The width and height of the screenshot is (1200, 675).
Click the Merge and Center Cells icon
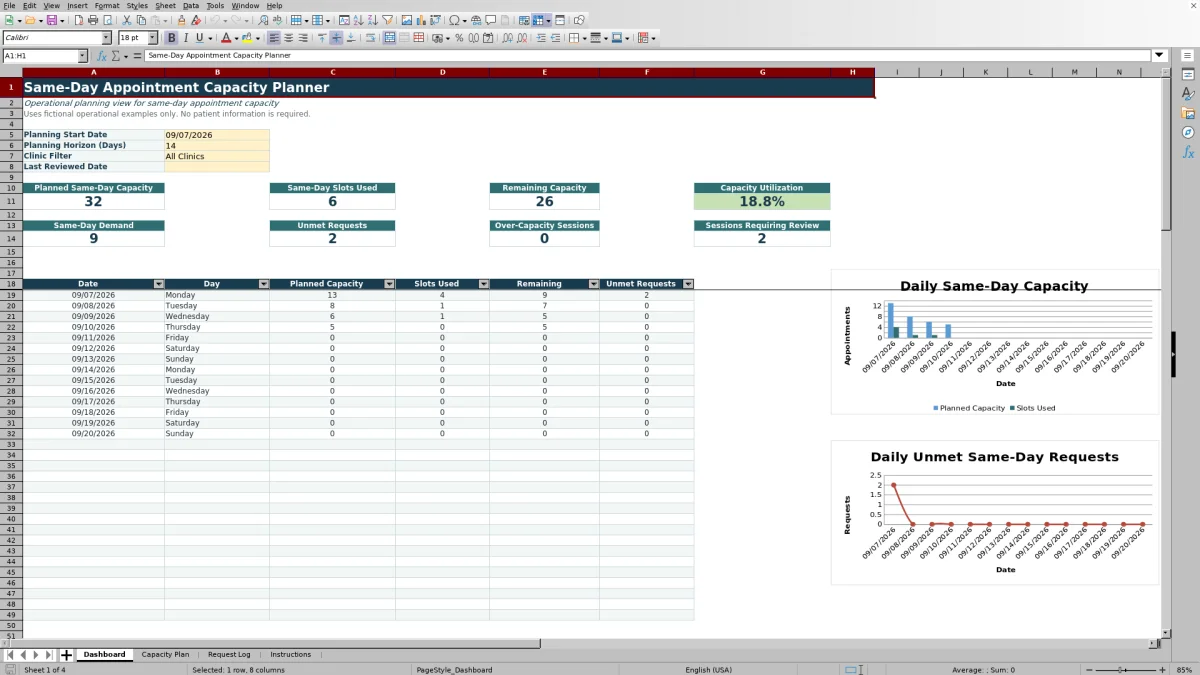[x=389, y=38]
